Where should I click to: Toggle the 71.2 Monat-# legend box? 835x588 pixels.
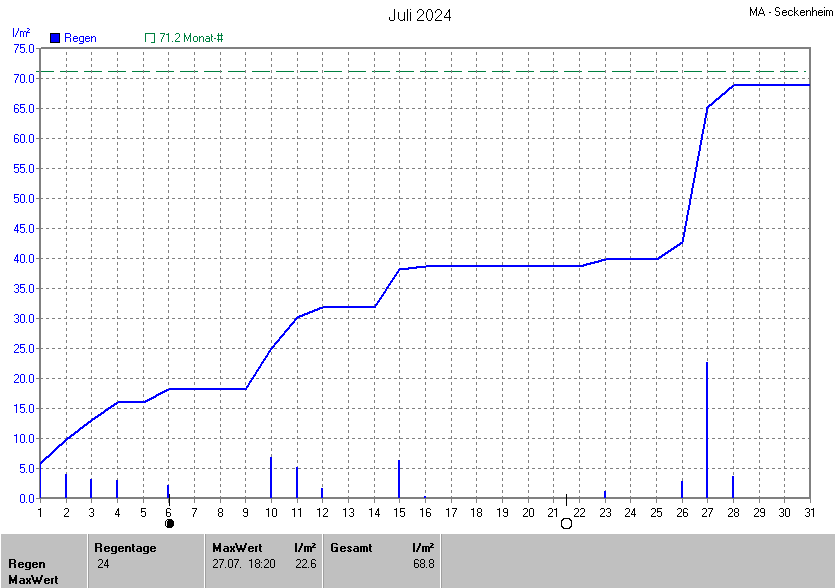pyautogui.click(x=150, y=38)
